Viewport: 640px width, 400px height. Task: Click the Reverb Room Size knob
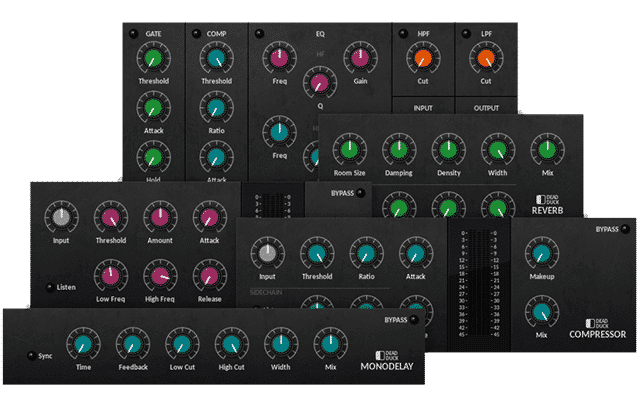point(349,150)
